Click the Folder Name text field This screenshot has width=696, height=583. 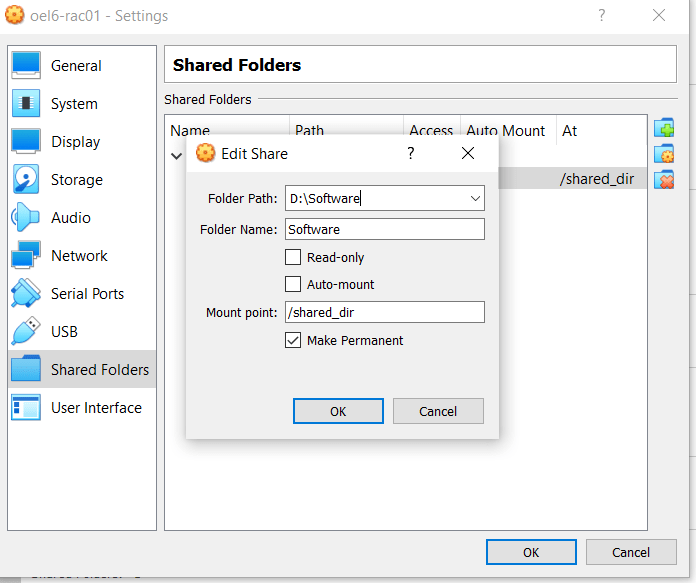(x=384, y=229)
